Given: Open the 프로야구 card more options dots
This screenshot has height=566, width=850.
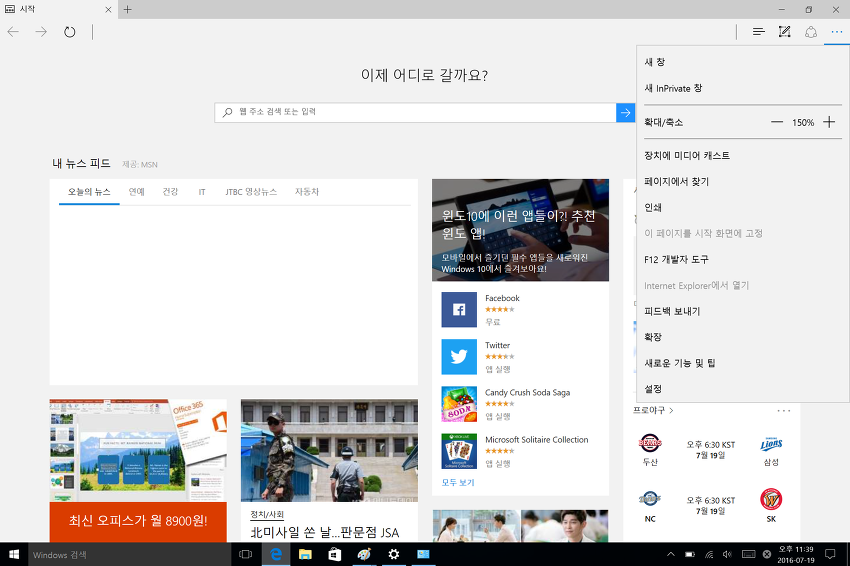Looking at the screenshot, I should (x=784, y=410).
